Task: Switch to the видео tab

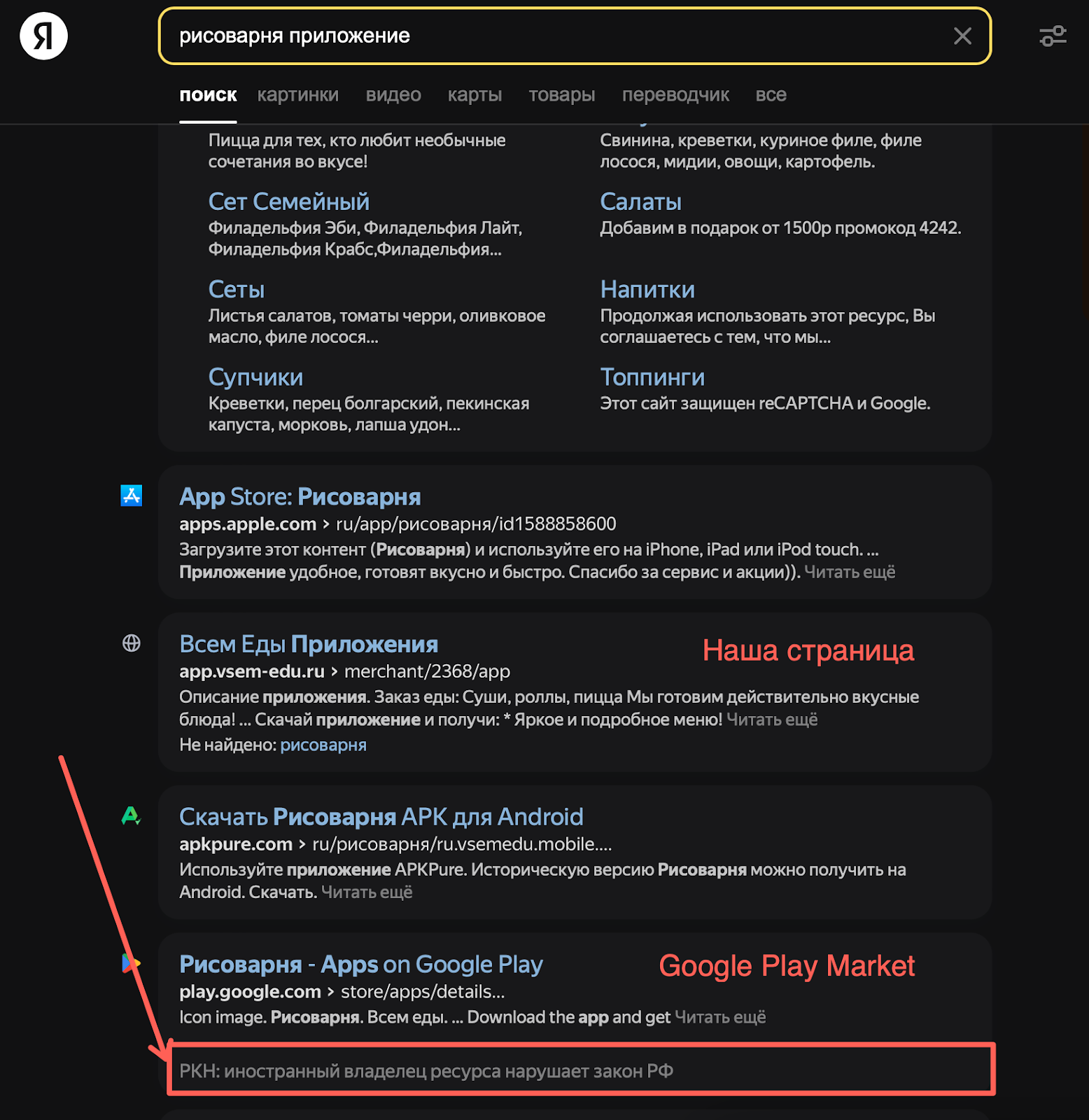Action: tap(393, 94)
